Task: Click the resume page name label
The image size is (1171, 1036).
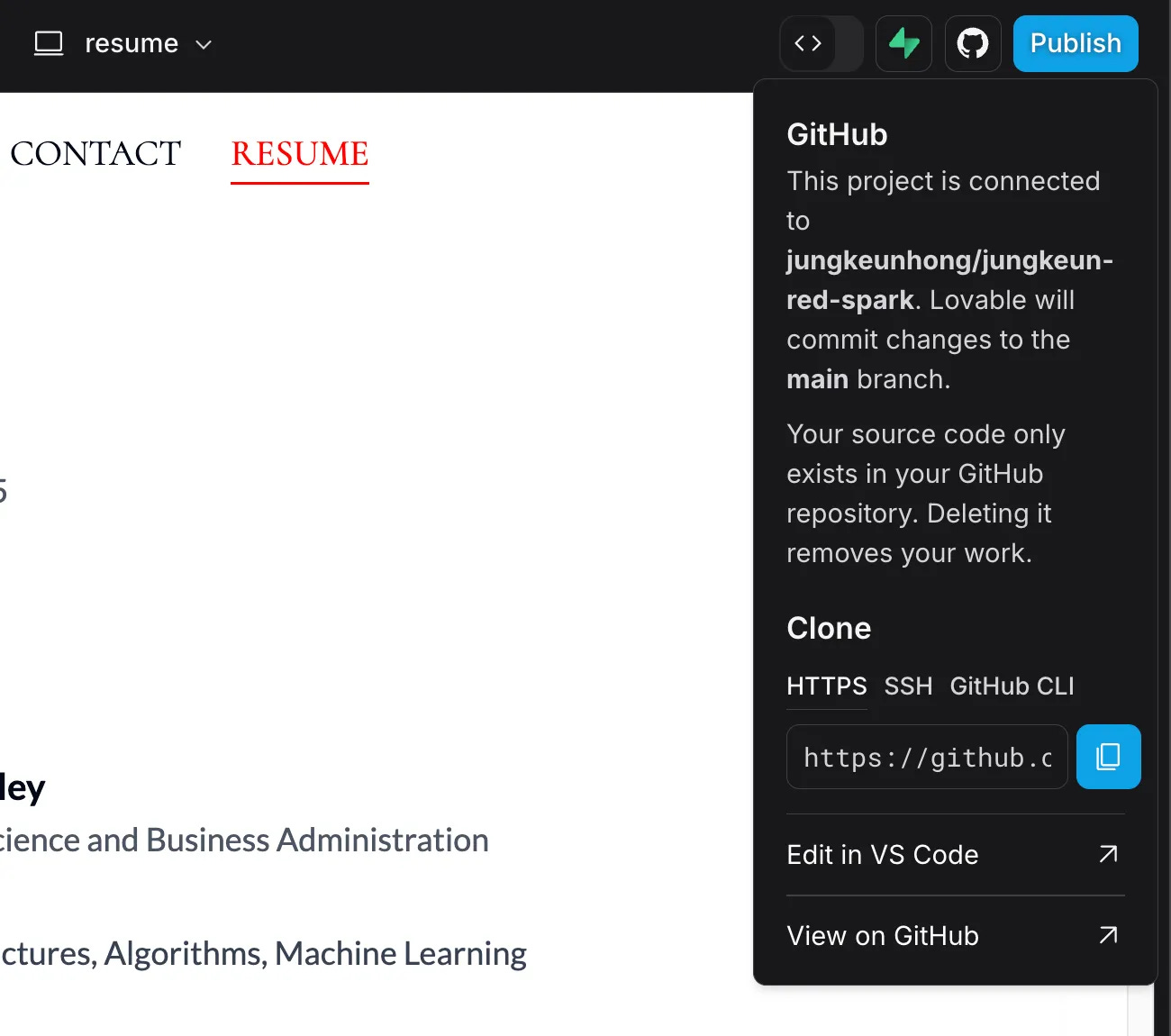Action: [x=132, y=44]
